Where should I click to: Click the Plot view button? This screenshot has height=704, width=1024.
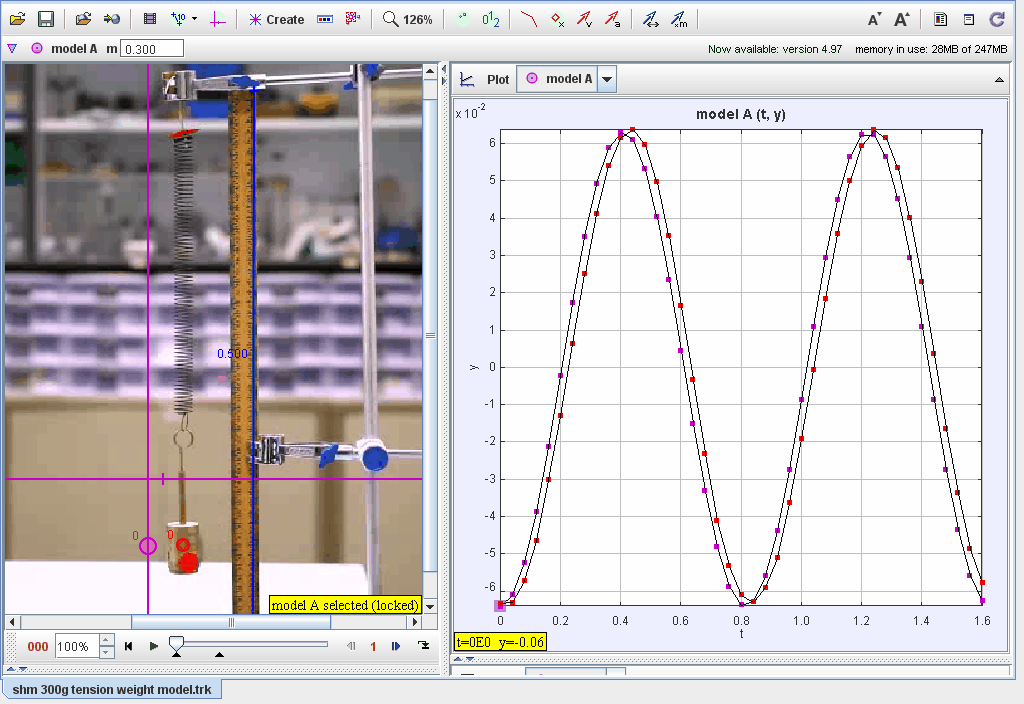pos(485,79)
